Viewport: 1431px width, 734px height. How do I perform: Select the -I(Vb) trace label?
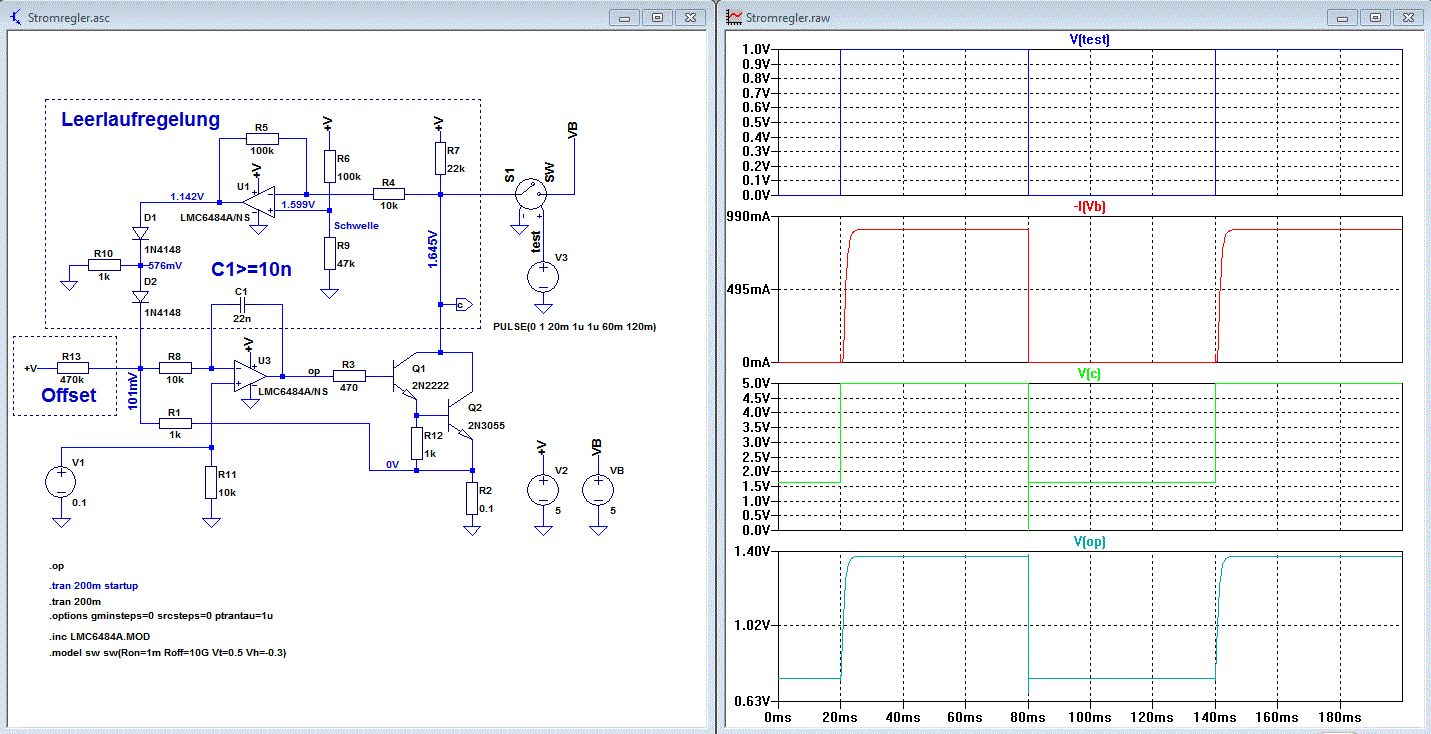click(x=1089, y=207)
